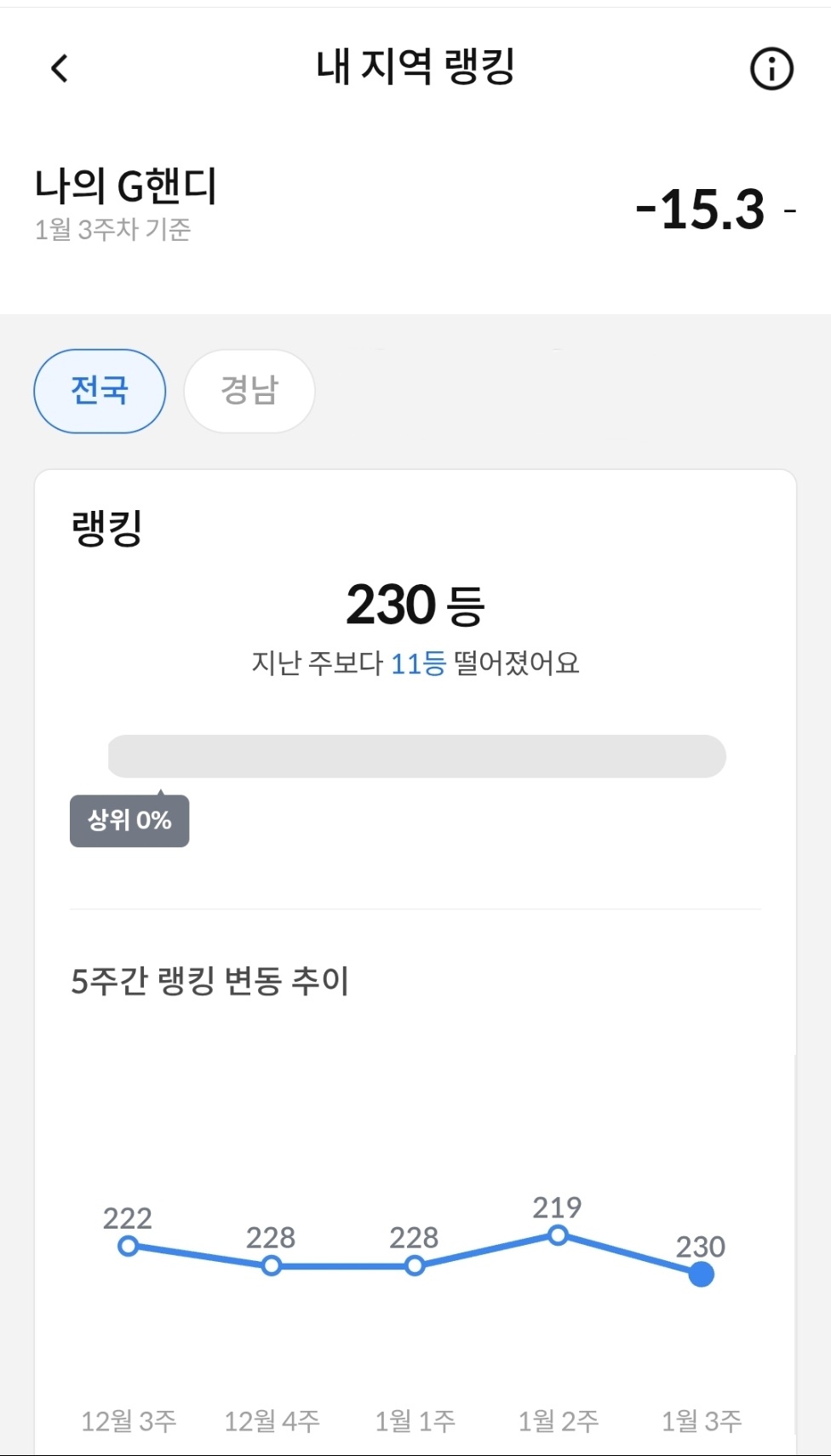Click the gray ranking progress bar
Viewport: 831px width, 1456px height.
[x=416, y=756]
